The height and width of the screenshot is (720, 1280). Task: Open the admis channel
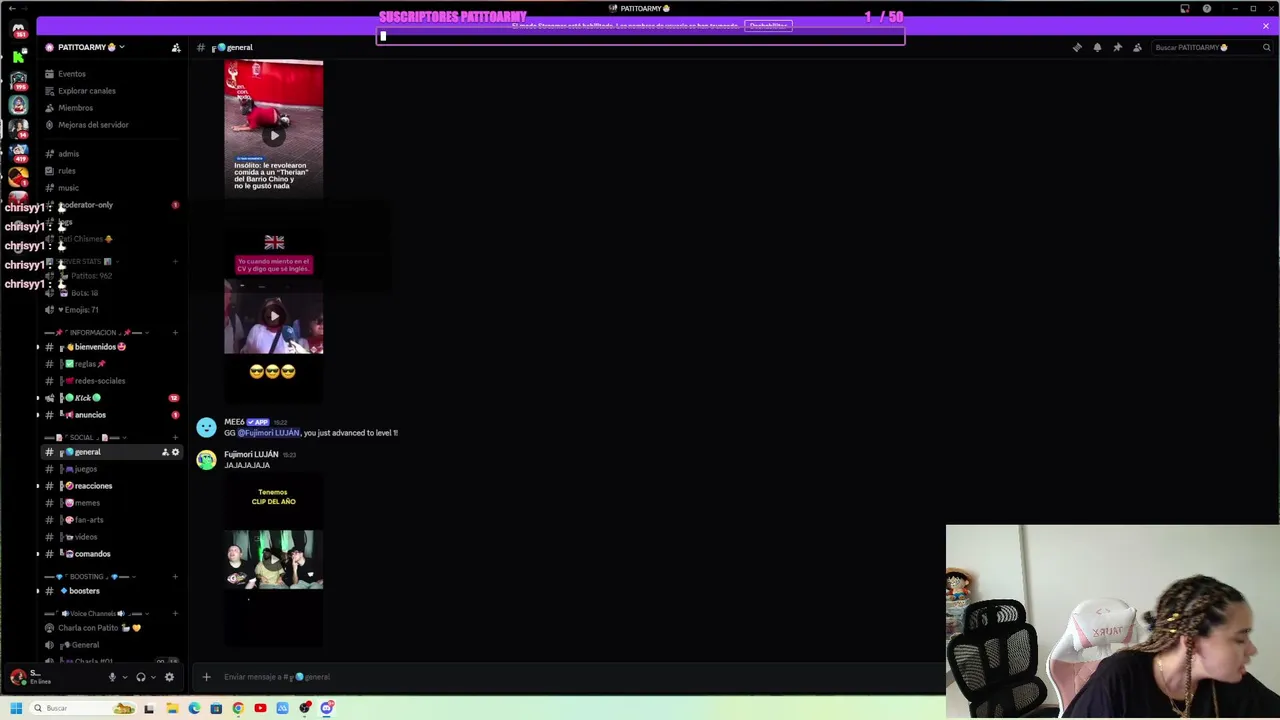point(111,154)
